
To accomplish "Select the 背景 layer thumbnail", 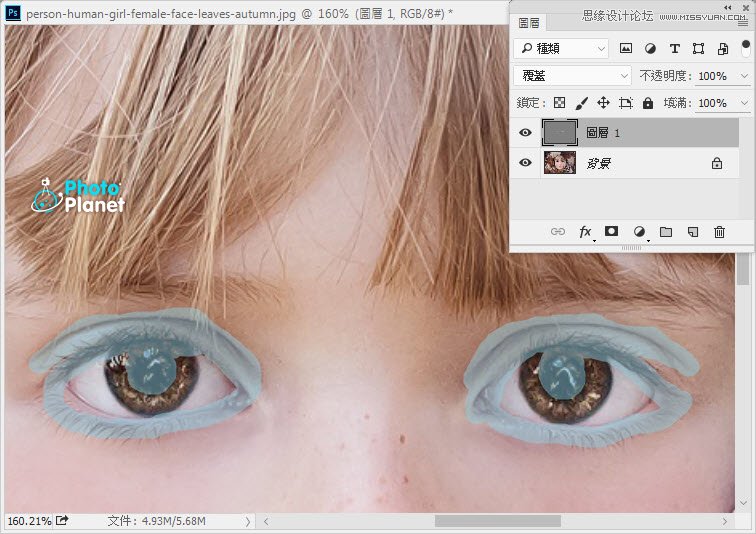I will (560, 162).
